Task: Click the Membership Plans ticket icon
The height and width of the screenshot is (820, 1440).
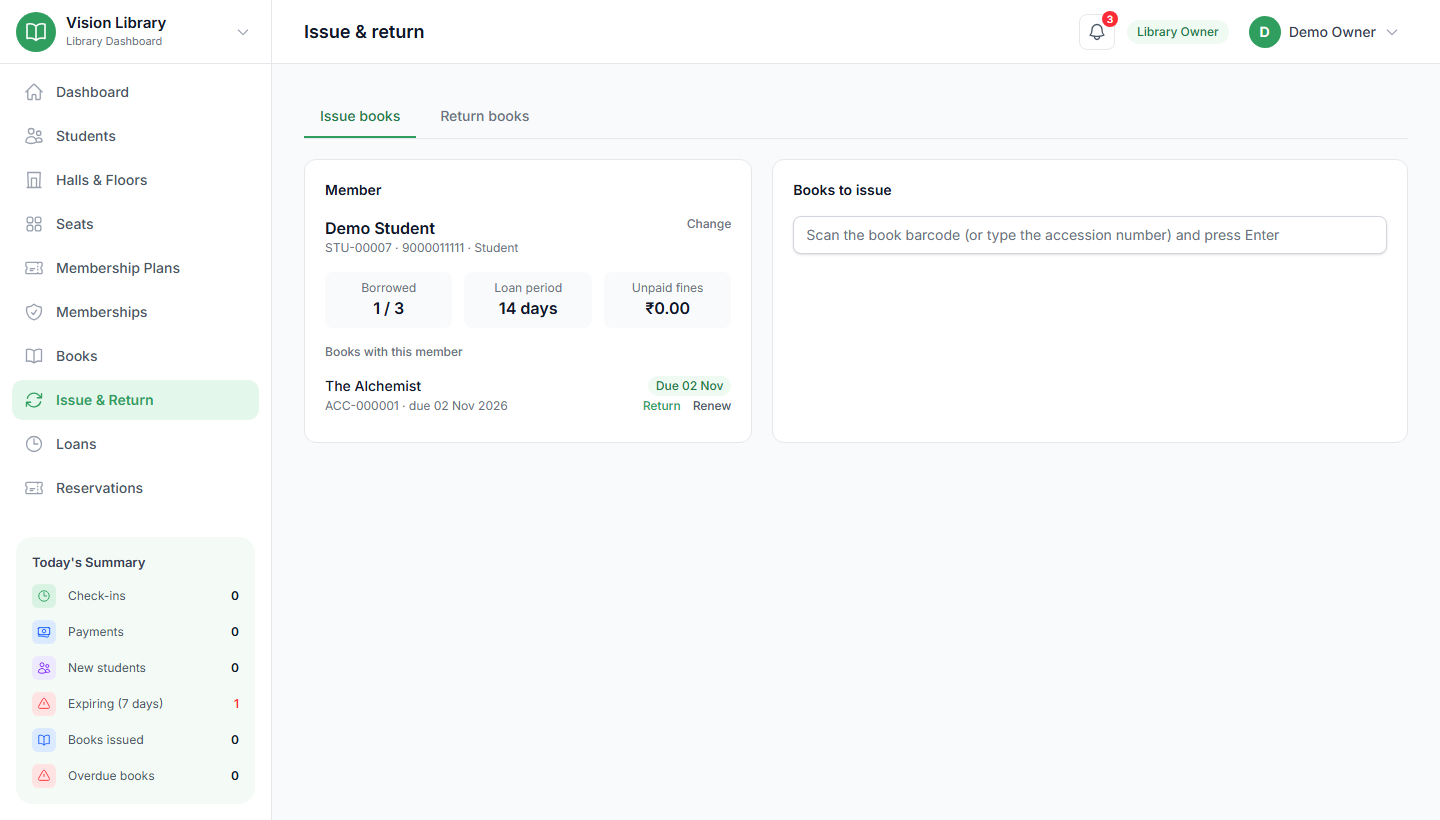Action: 34,268
